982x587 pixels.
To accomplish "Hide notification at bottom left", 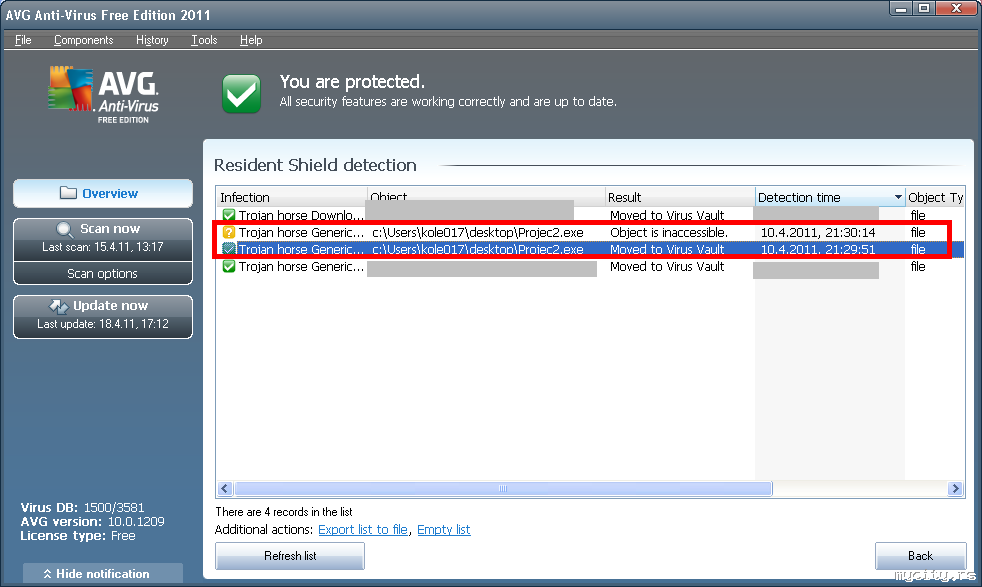I will 103,573.
